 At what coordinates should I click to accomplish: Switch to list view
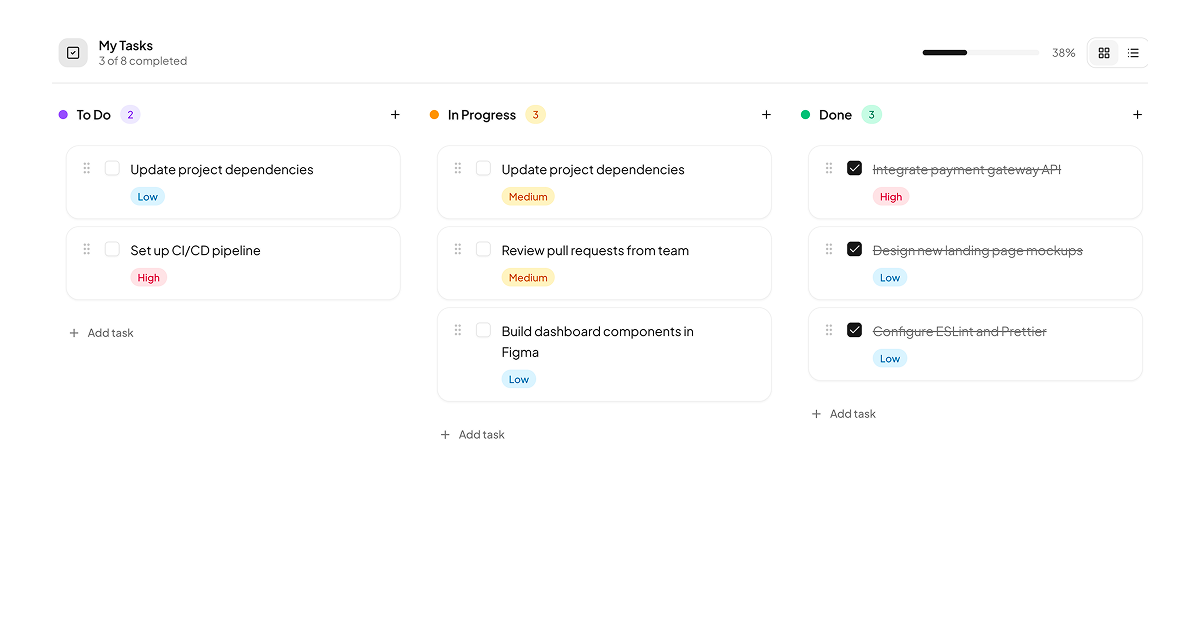coord(1133,52)
